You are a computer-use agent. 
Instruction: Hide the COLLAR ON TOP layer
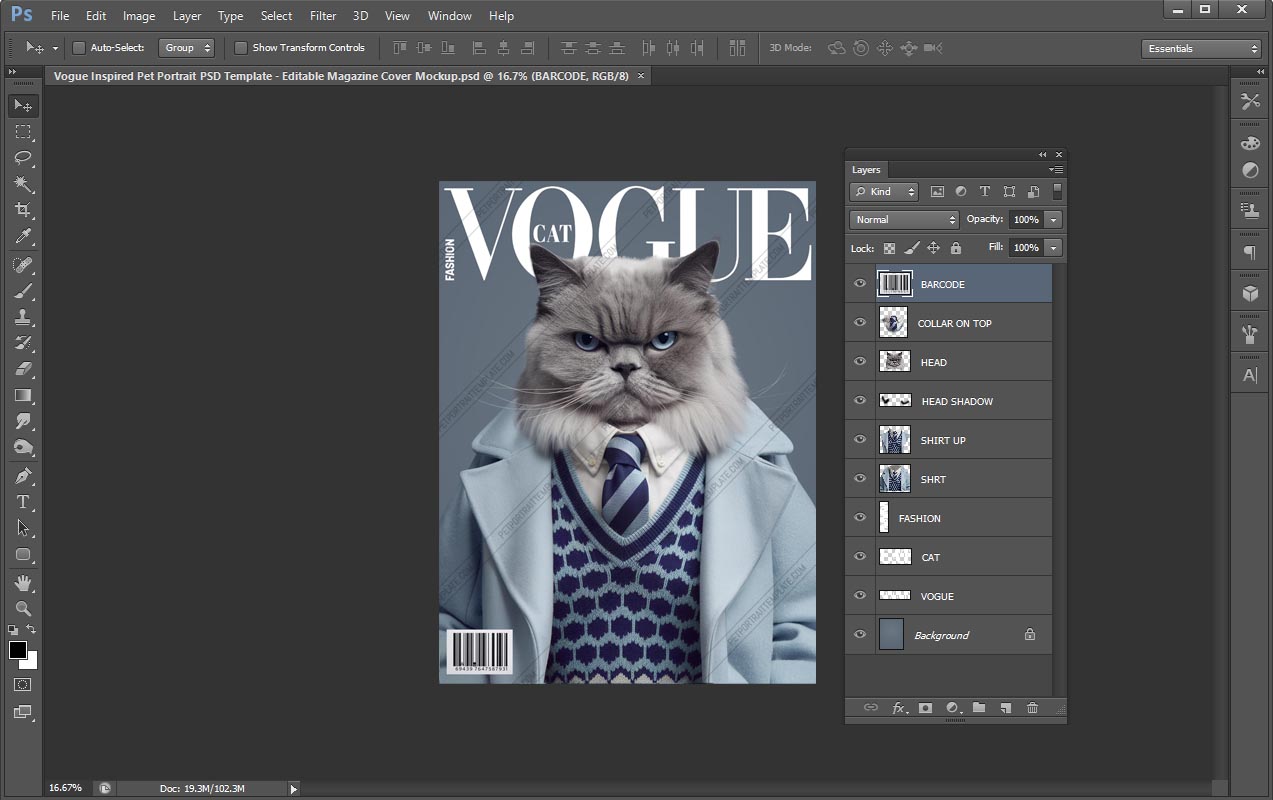coord(859,323)
